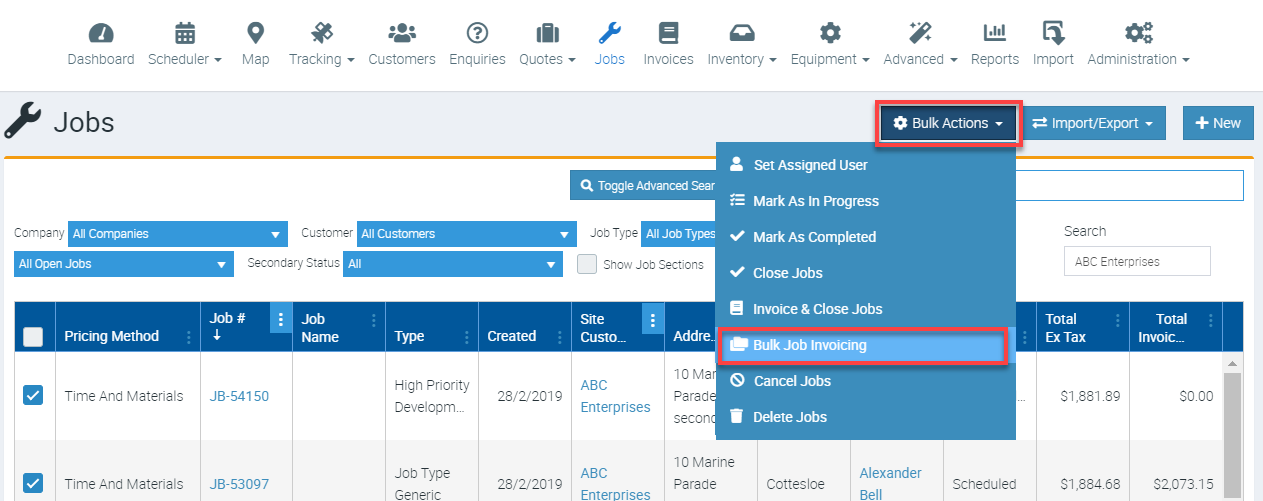Open the Import icon in navbar
1263x501 pixels.
coord(1053,34)
